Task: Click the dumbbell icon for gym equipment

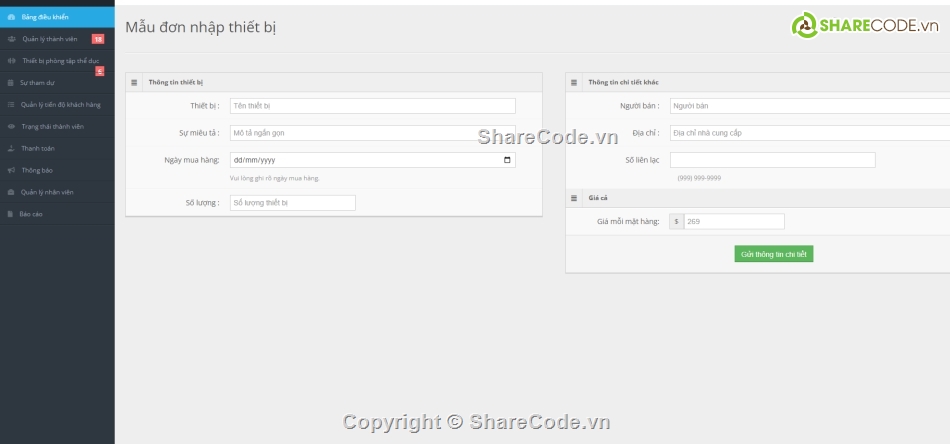Action: 11,61
